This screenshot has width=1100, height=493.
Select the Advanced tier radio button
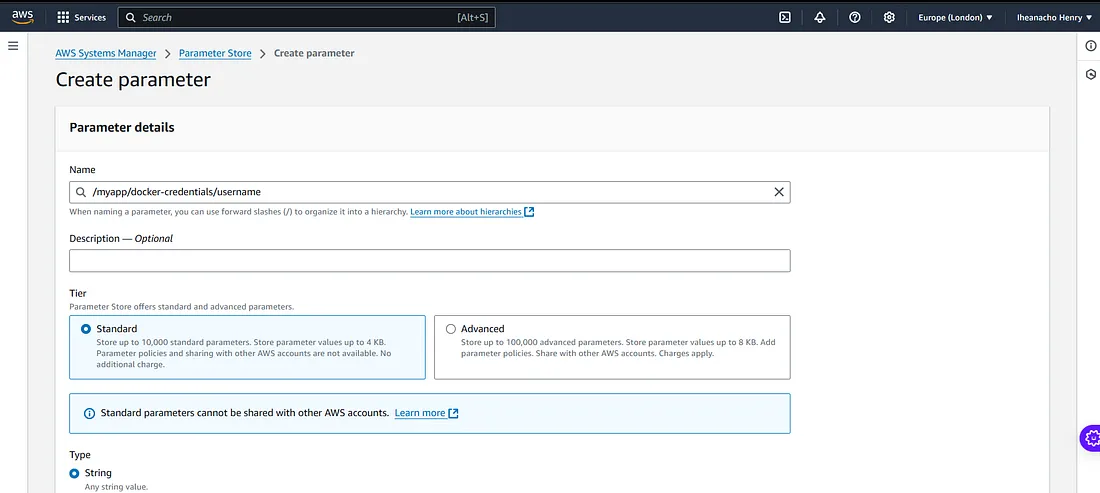tap(450, 328)
